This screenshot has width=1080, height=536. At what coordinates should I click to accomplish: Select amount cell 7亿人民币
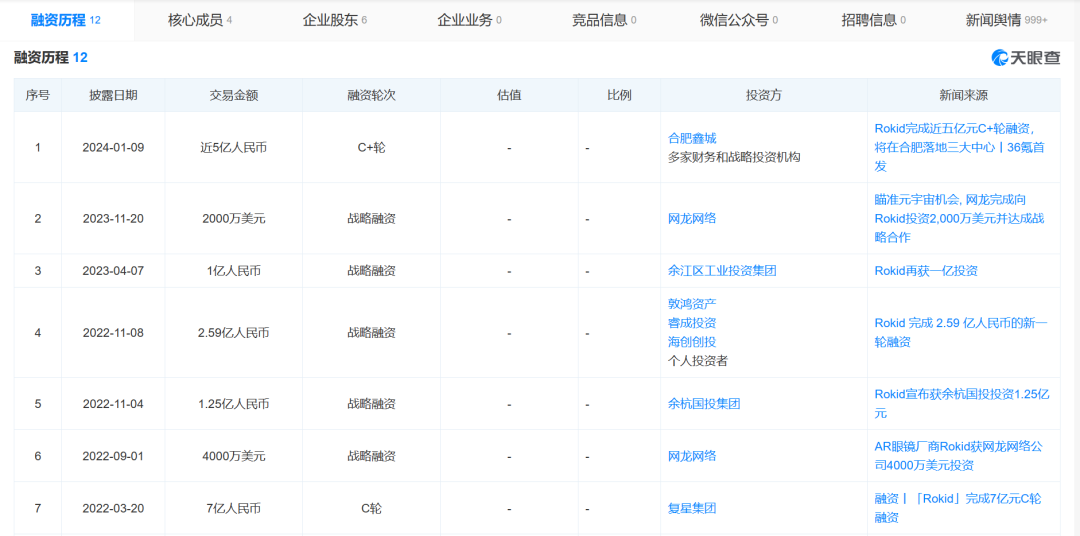coord(233,508)
